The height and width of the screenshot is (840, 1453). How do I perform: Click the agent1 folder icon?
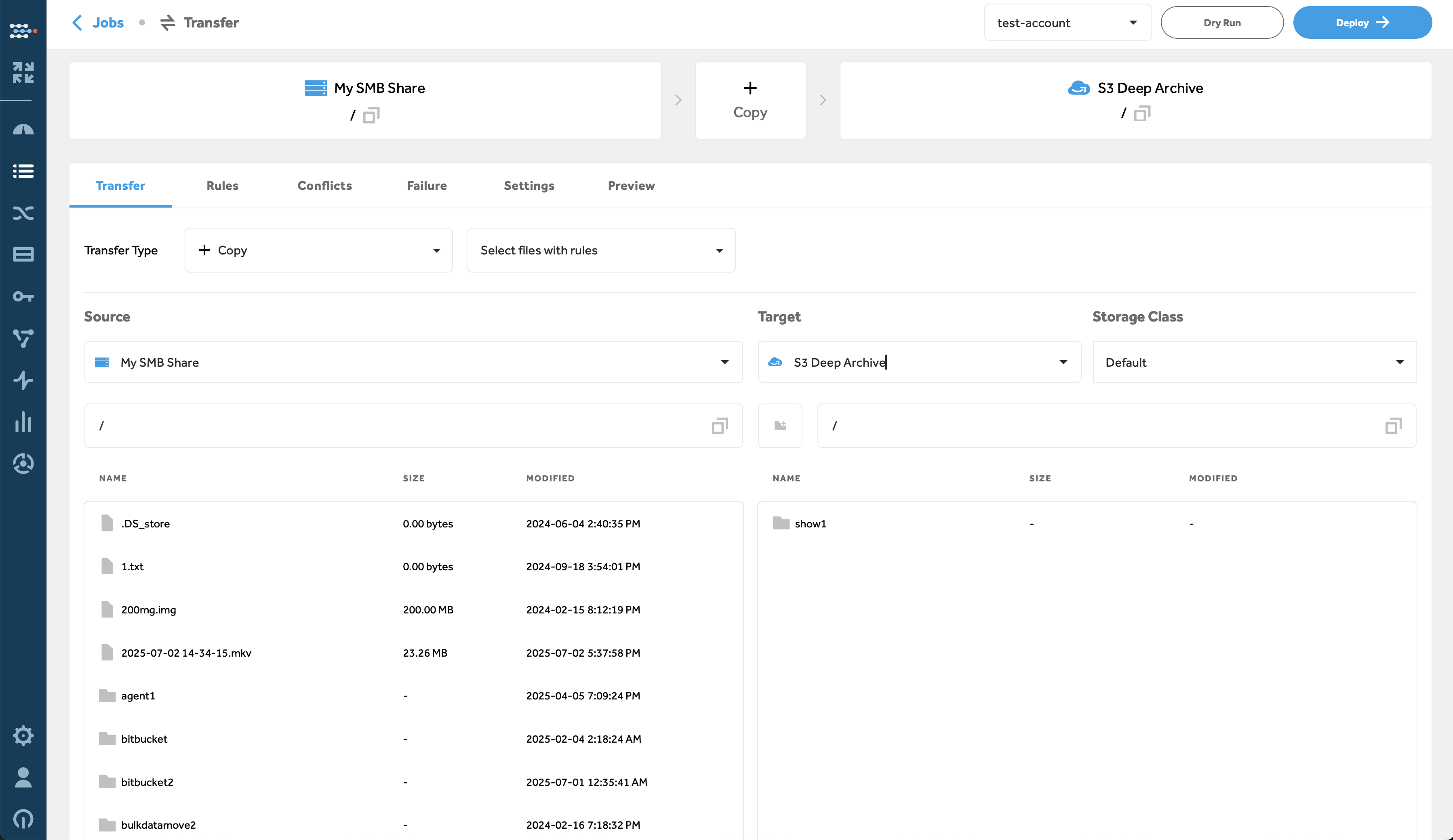coord(107,695)
